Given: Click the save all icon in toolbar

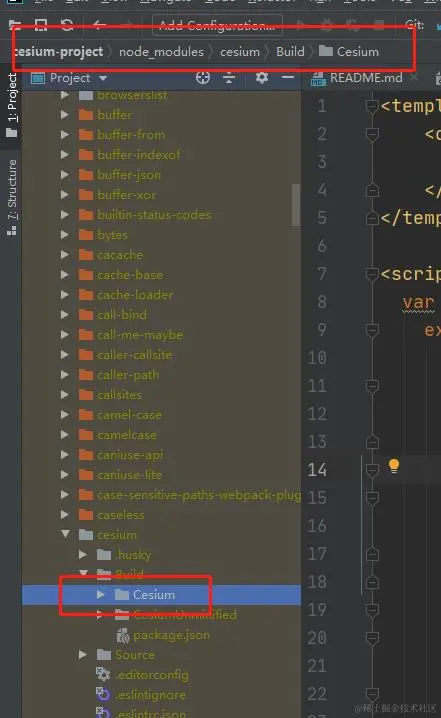Looking at the screenshot, I should point(41,25).
